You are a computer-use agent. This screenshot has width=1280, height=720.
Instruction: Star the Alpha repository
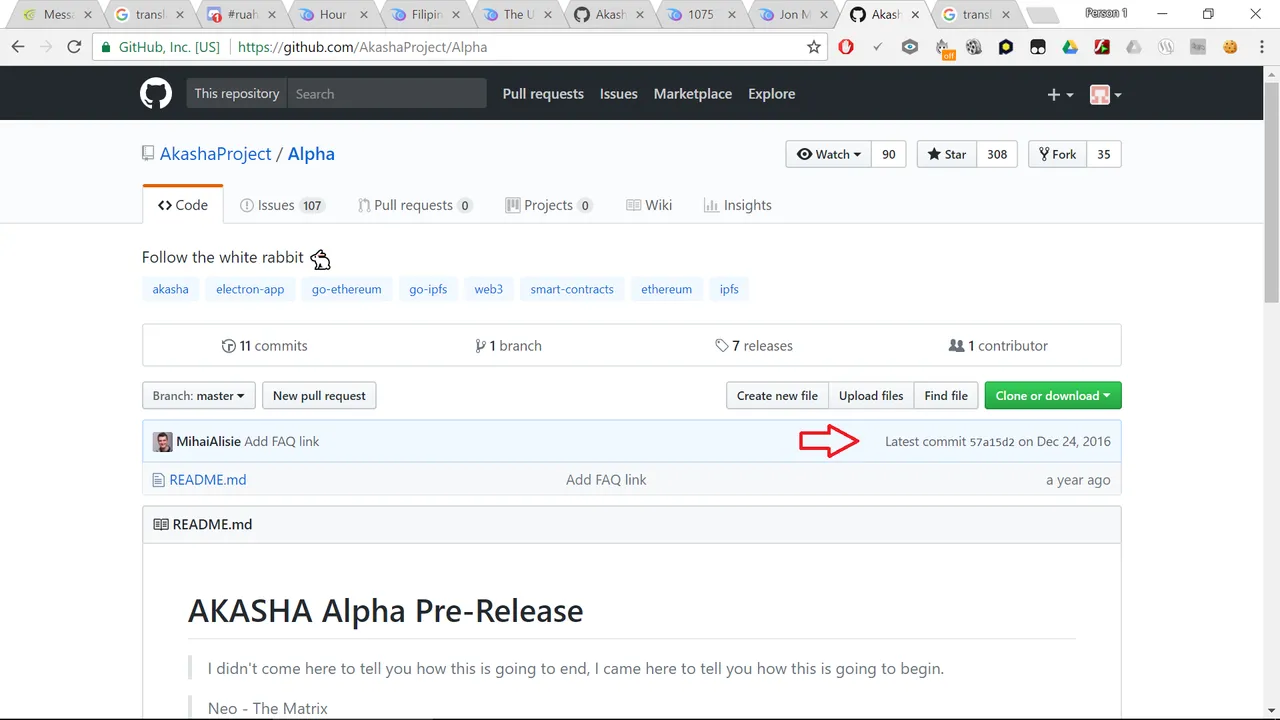click(946, 154)
